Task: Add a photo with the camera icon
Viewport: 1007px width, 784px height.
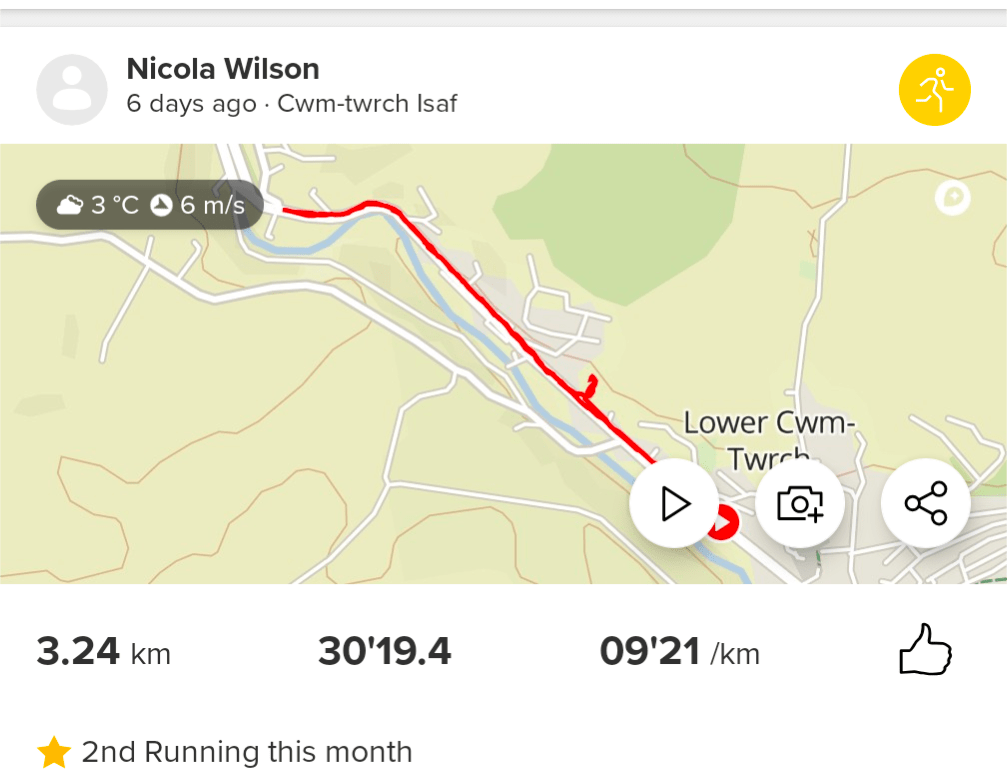Action: pyautogui.click(x=799, y=503)
